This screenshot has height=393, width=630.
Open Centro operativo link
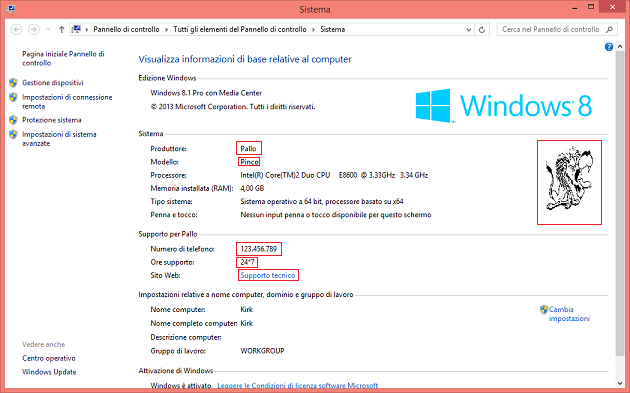(x=49, y=358)
